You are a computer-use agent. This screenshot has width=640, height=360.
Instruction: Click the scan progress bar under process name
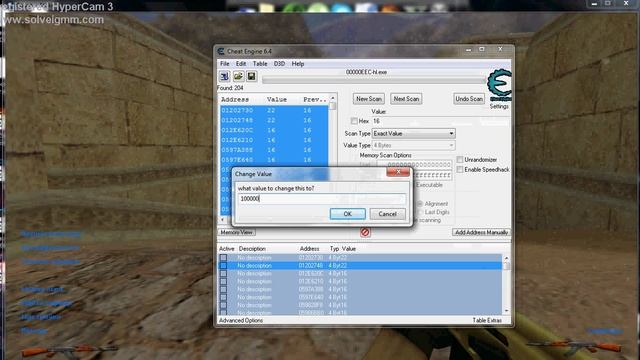coord(373,80)
